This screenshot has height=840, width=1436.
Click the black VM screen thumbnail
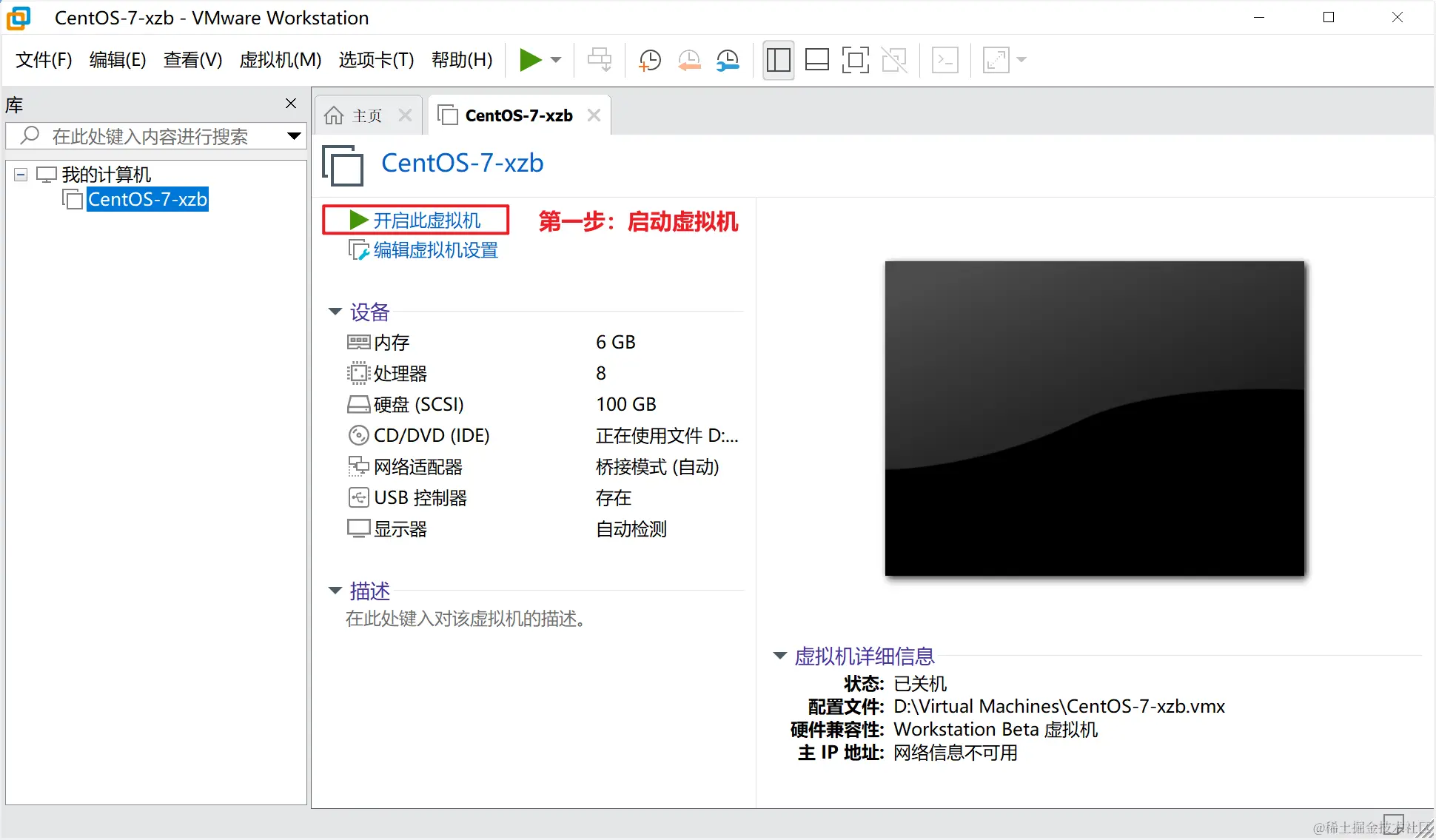pos(1095,418)
